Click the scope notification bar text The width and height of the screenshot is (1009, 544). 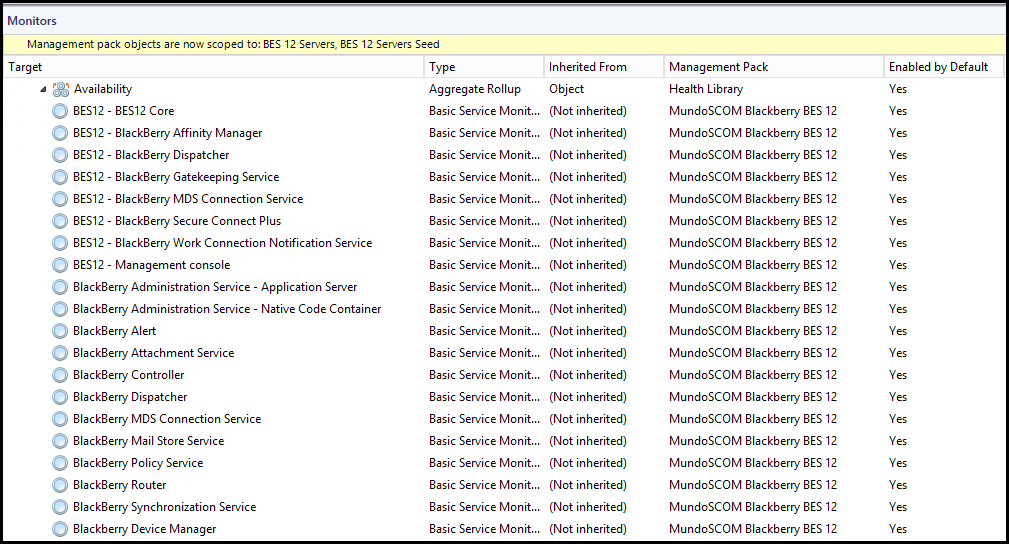(233, 44)
